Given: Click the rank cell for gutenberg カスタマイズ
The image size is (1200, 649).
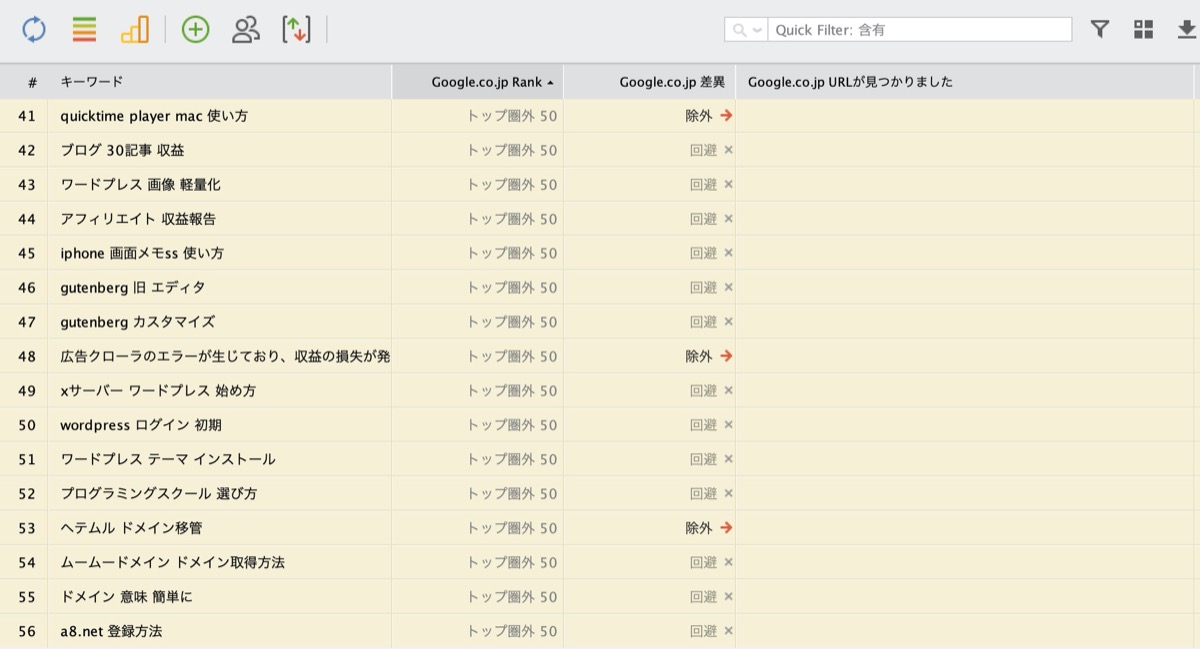Looking at the screenshot, I should pos(478,322).
